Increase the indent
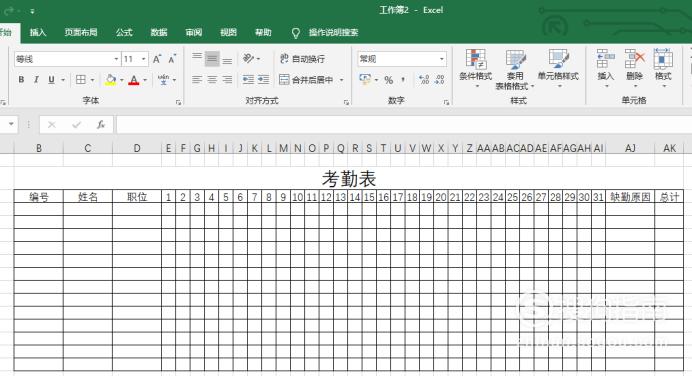This screenshot has height=376, width=692. pyautogui.click(x=263, y=79)
